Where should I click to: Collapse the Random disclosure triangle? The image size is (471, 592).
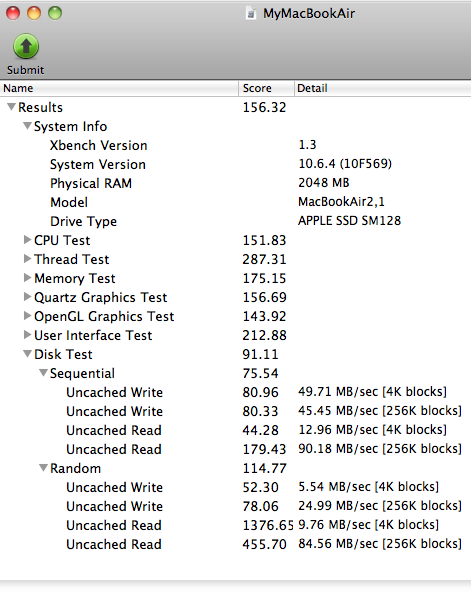43,468
